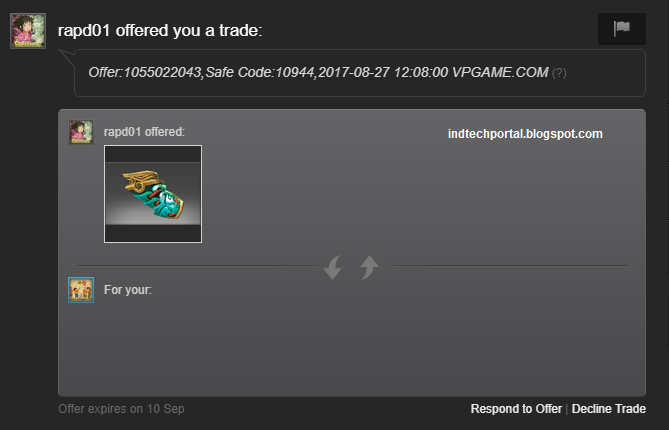This screenshot has width=669, height=430.
Task: Click the 'rapd01 offered:' label
Action: 144,132
